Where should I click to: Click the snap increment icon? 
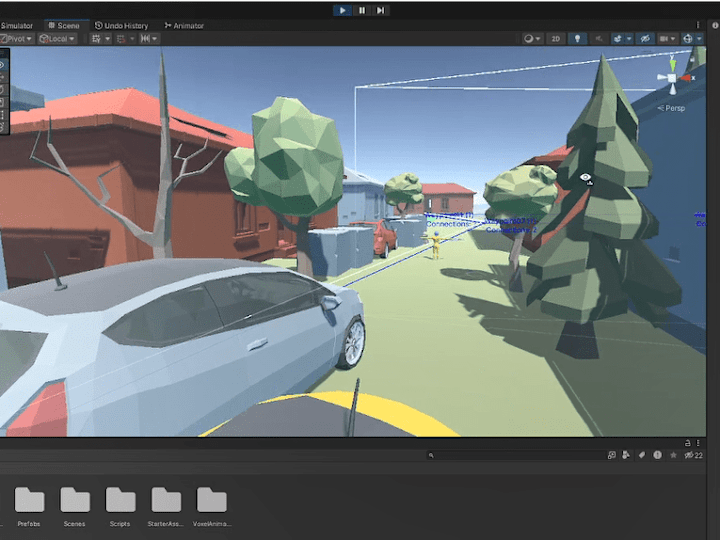[x=121, y=39]
